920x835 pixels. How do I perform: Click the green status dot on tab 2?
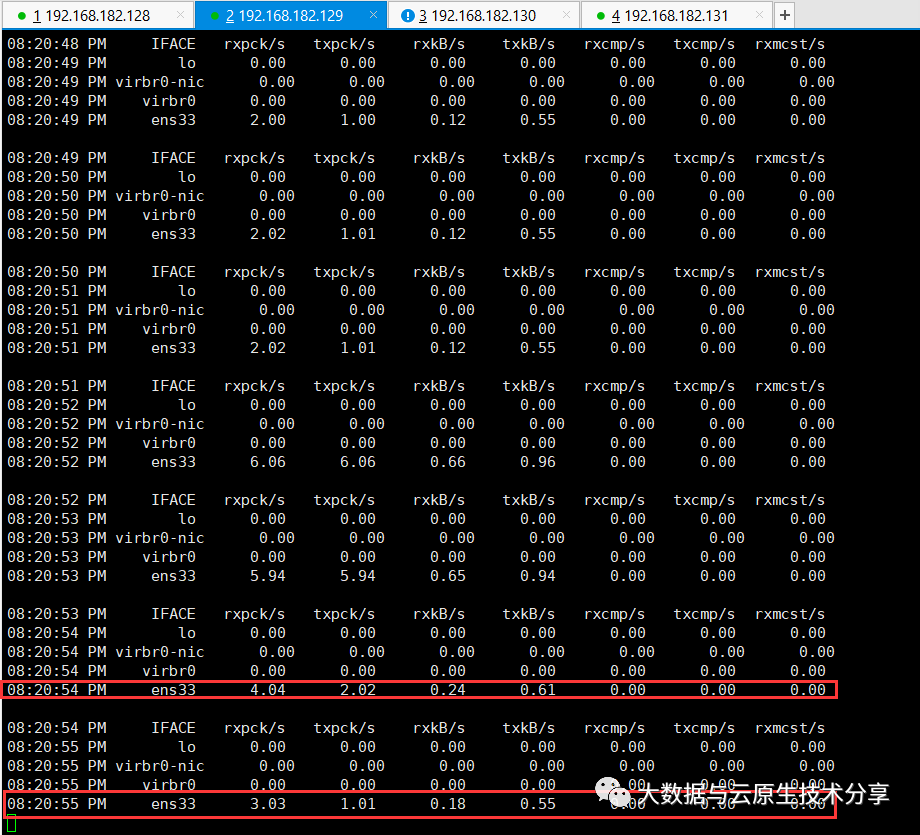[x=214, y=16]
